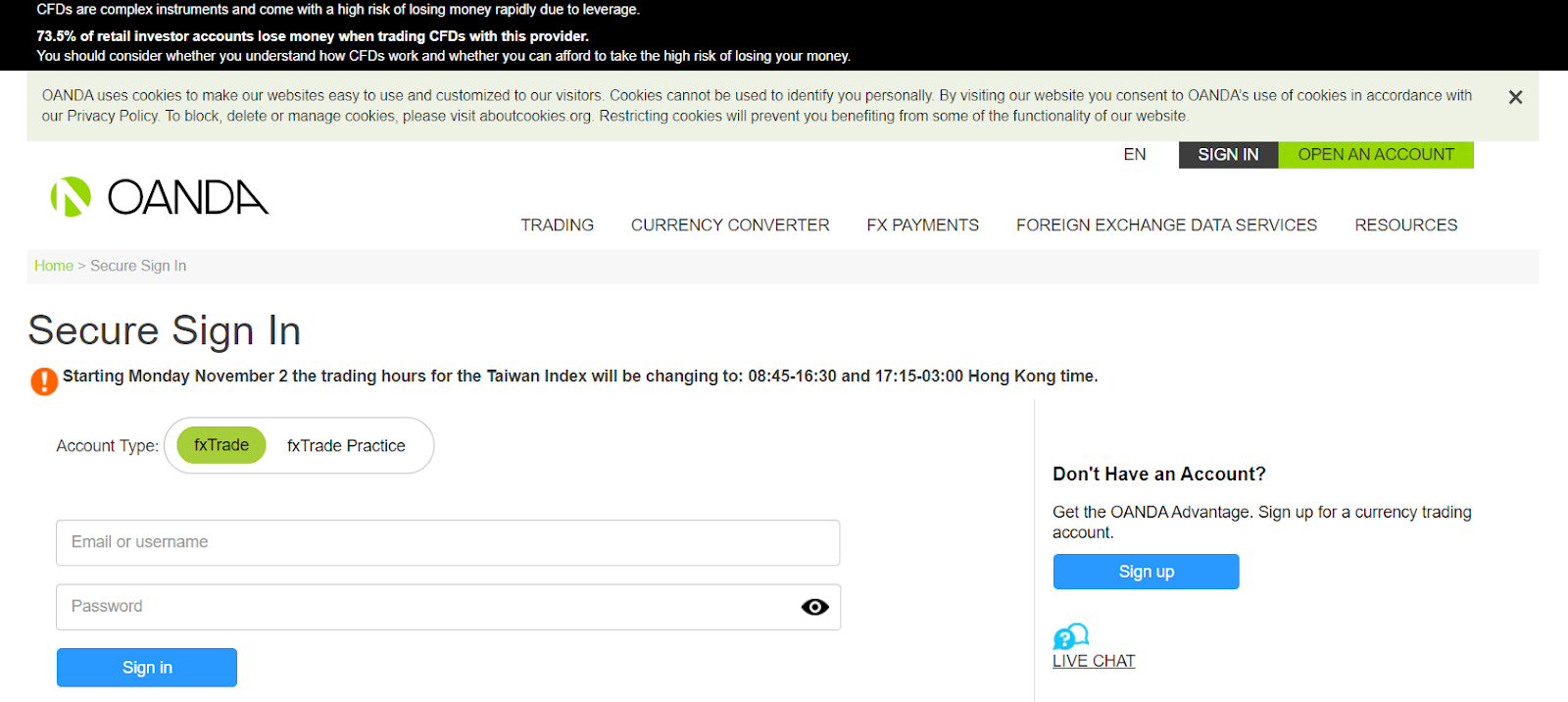
Task: Click the SIGN IN header button
Action: click(x=1228, y=155)
